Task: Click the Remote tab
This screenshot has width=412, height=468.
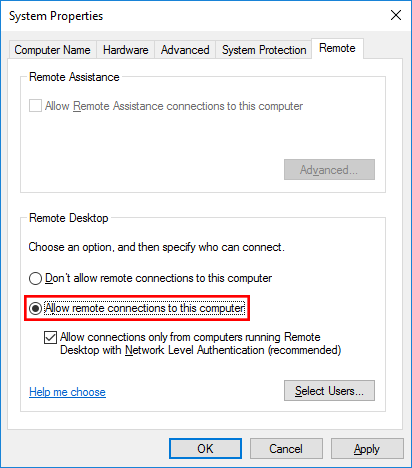Action: (x=337, y=48)
